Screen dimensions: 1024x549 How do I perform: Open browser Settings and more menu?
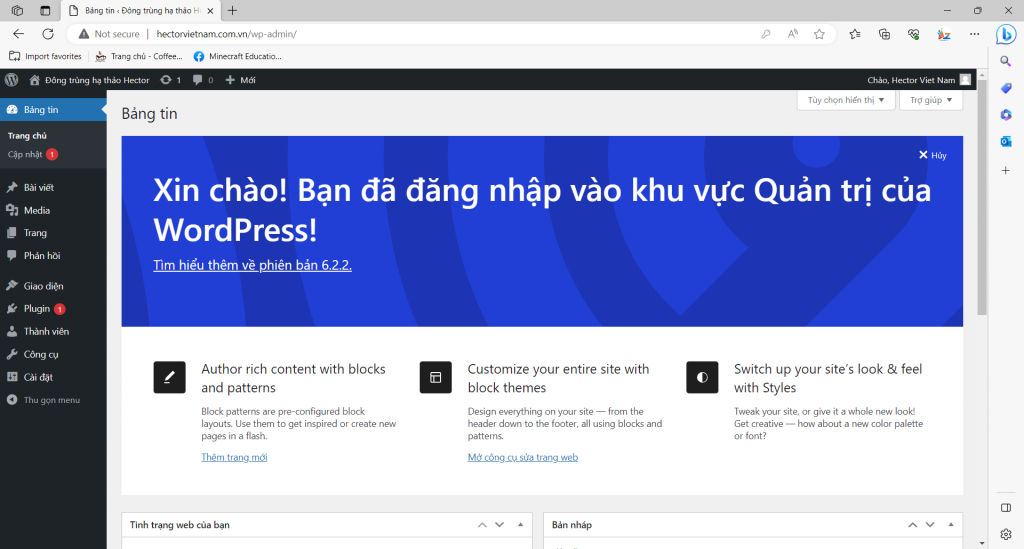pyautogui.click(x=974, y=34)
